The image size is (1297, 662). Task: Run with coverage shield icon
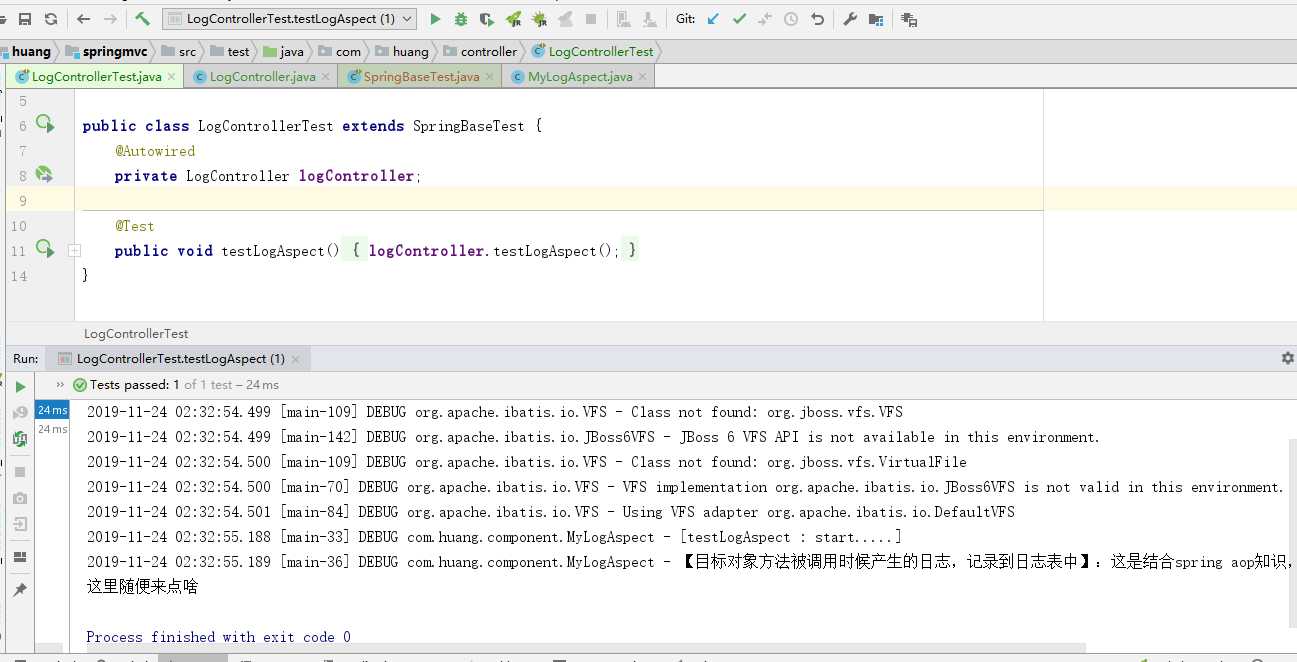487,19
